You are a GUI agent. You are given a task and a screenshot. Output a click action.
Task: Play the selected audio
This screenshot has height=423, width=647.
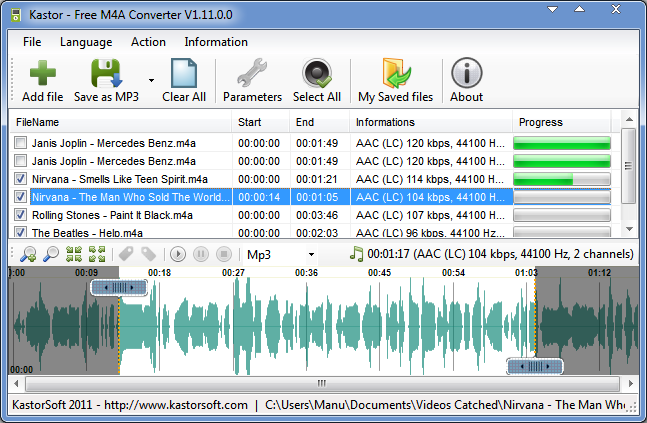(x=178, y=254)
